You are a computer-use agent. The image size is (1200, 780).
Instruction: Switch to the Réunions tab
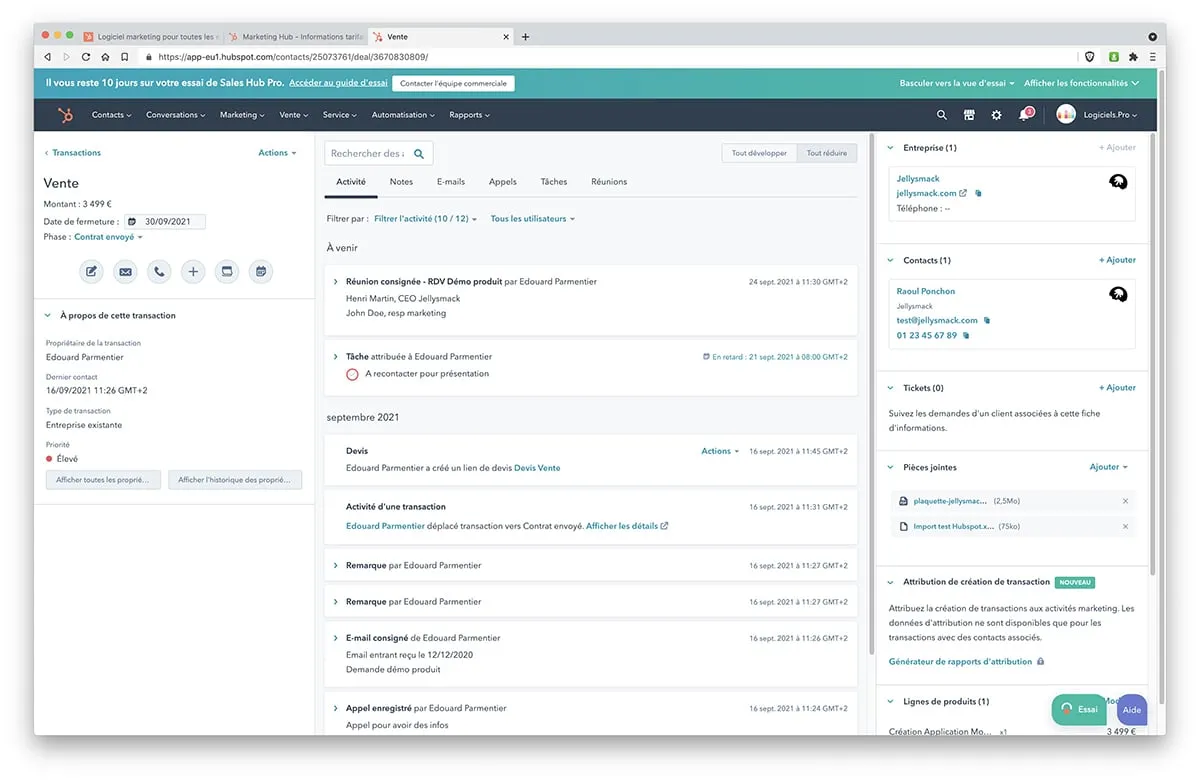pos(609,182)
